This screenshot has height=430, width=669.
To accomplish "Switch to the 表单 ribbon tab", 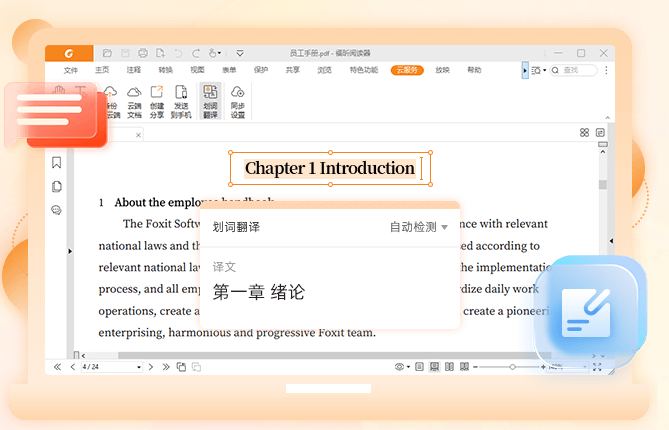I will coord(229,70).
